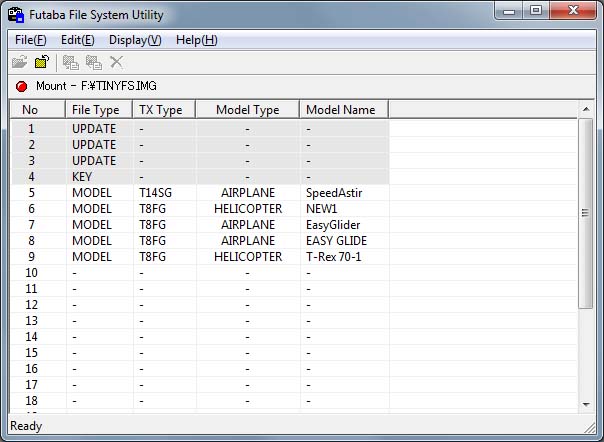Viewport: 604px width, 442px height.
Task: Click the yellow unmount folder icon
Action: pyautogui.click(x=42, y=62)
